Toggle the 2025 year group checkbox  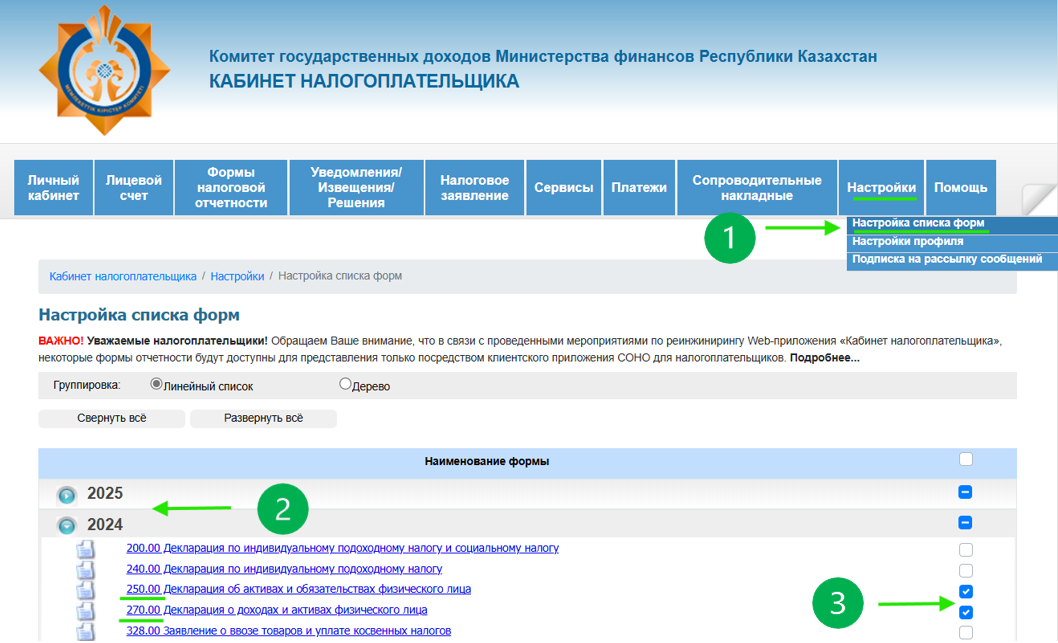pyautogui.click(x=965, y=493)
